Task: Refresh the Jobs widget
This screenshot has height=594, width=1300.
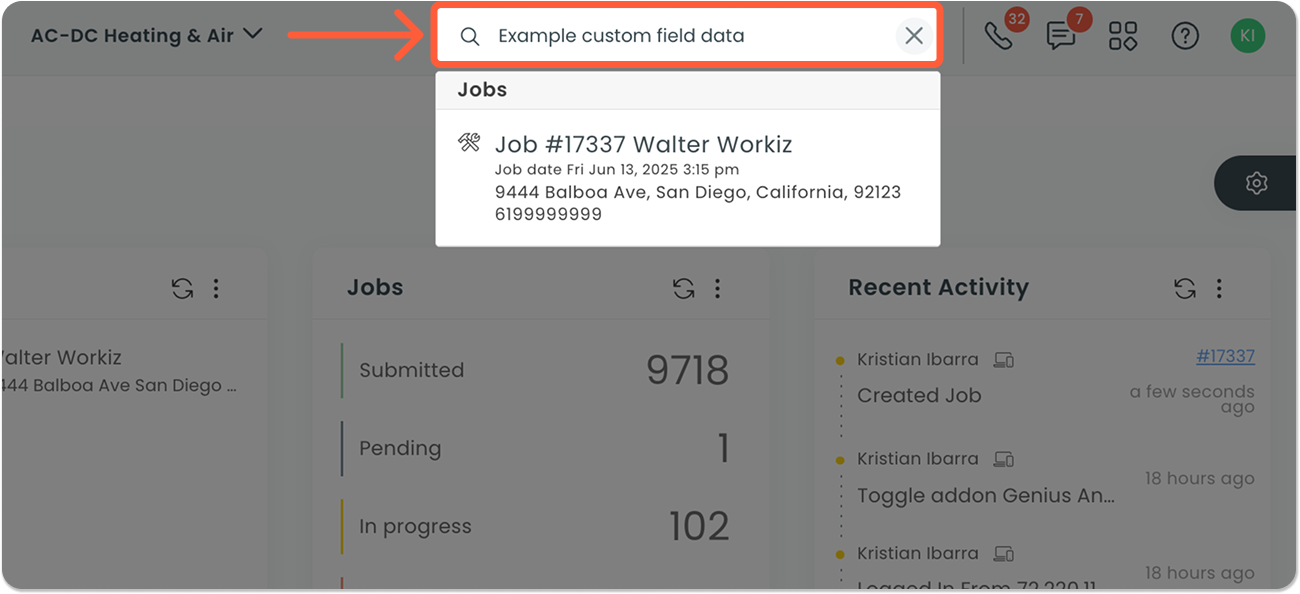Action: click(x=683, y=288)
